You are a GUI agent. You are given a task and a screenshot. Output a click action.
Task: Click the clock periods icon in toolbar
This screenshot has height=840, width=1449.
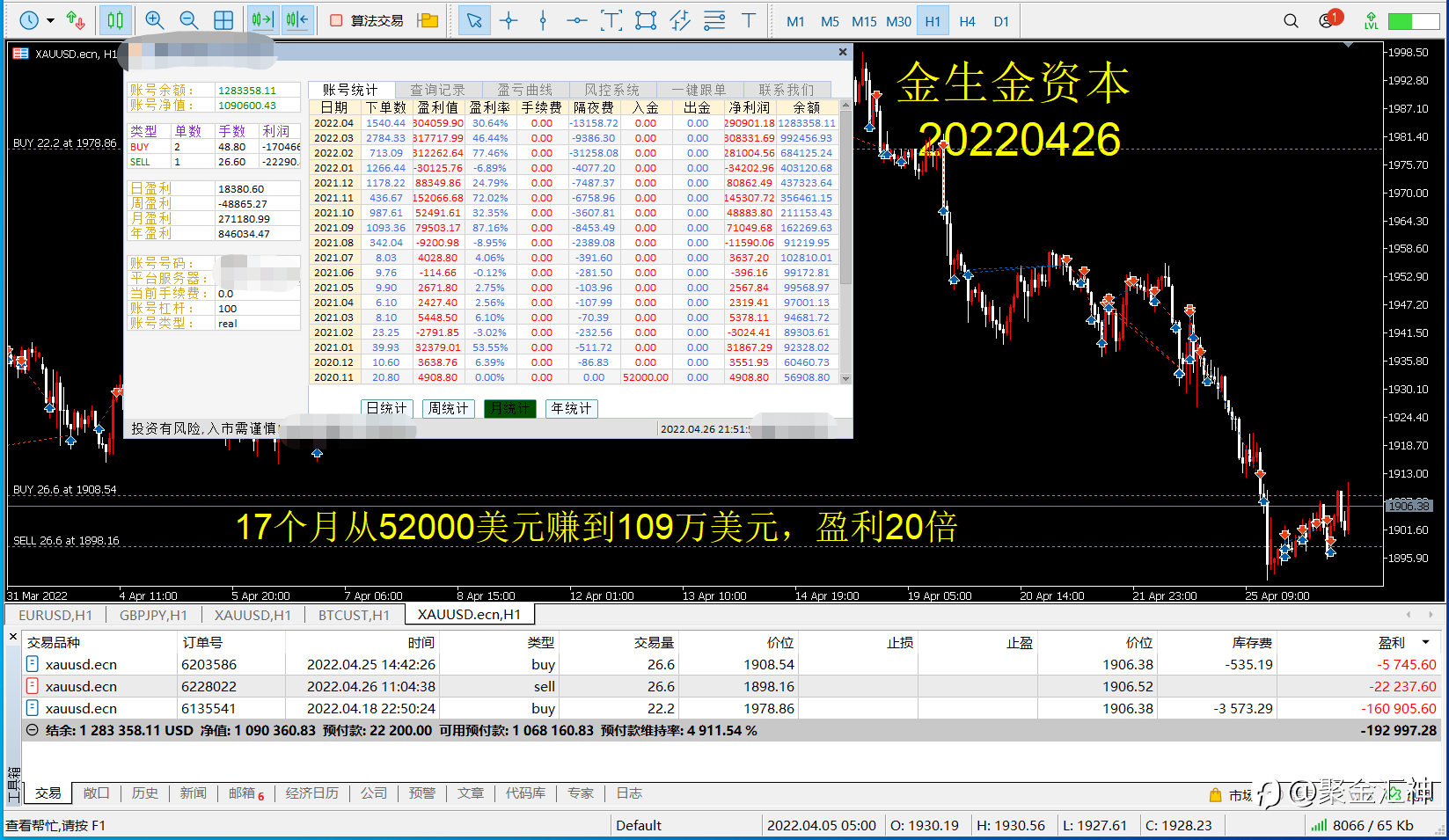click(29, 20)
